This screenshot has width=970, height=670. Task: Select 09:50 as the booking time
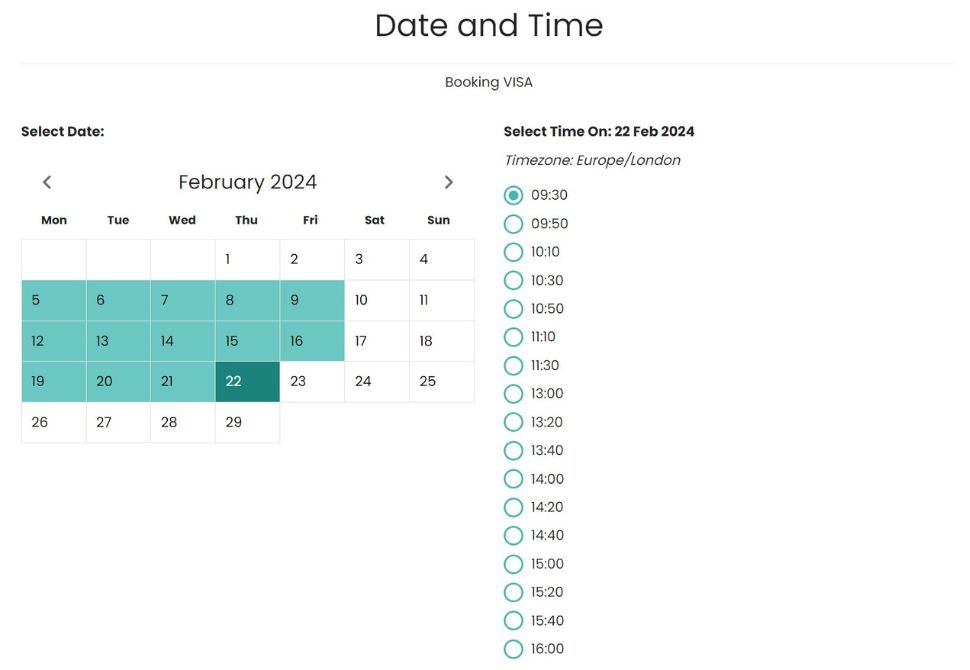(513, 224)
